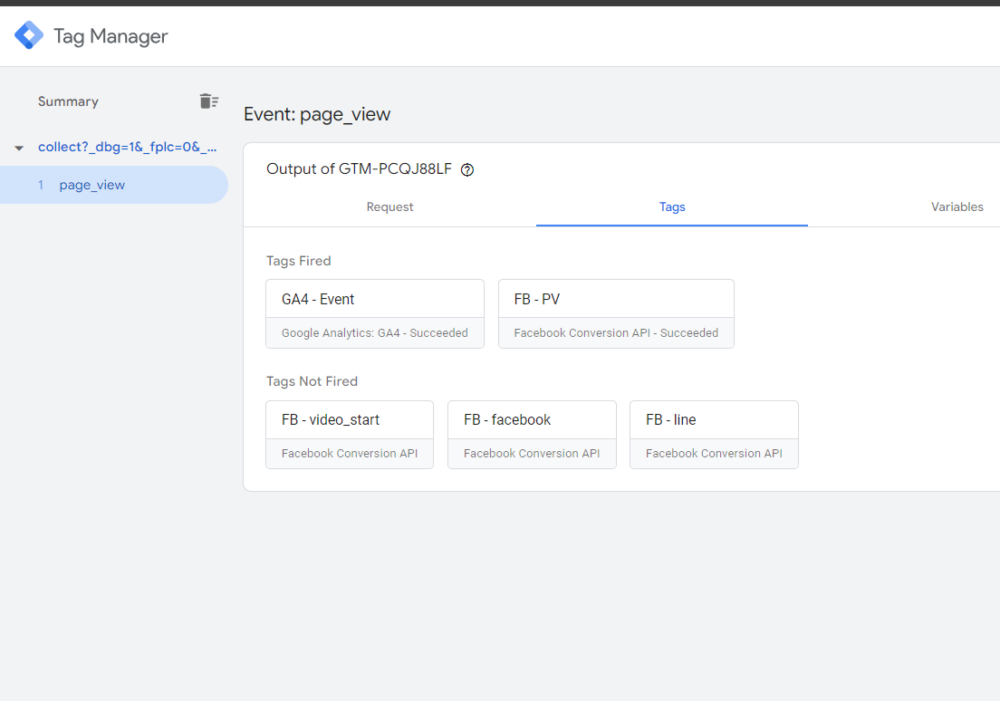Switch to the Request tab

pyautogui.click(x=390, y=207)
